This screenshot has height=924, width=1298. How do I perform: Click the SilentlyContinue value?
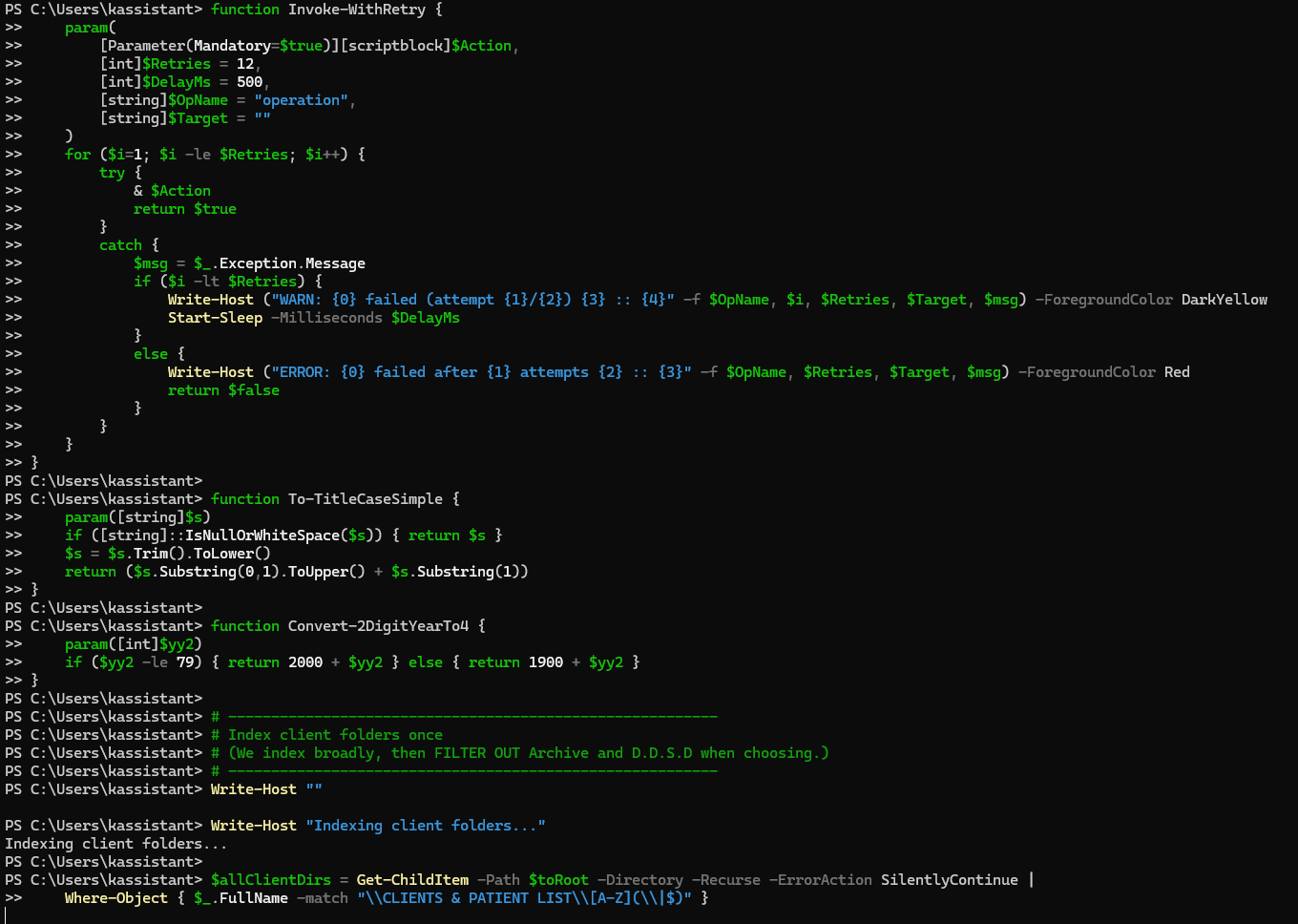[x=950, y=880]
